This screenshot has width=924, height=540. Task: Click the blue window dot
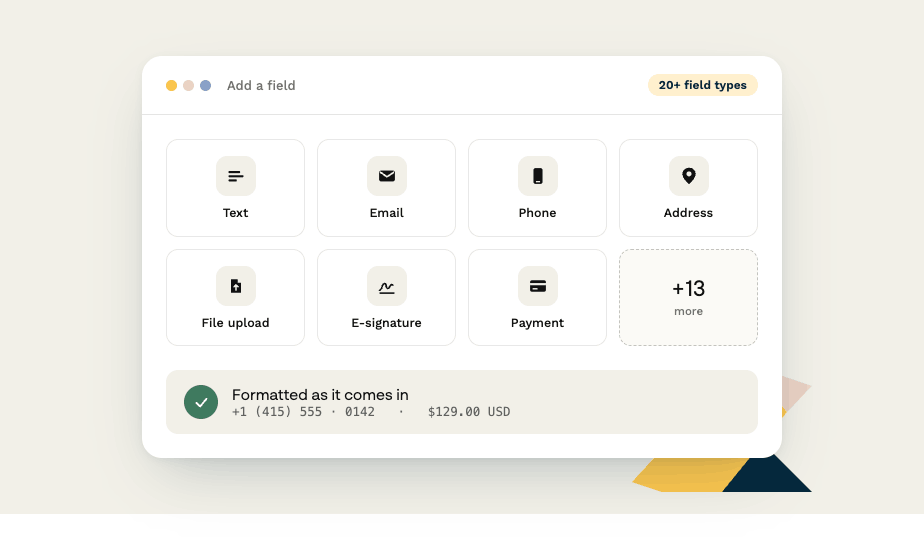[206, 85]
